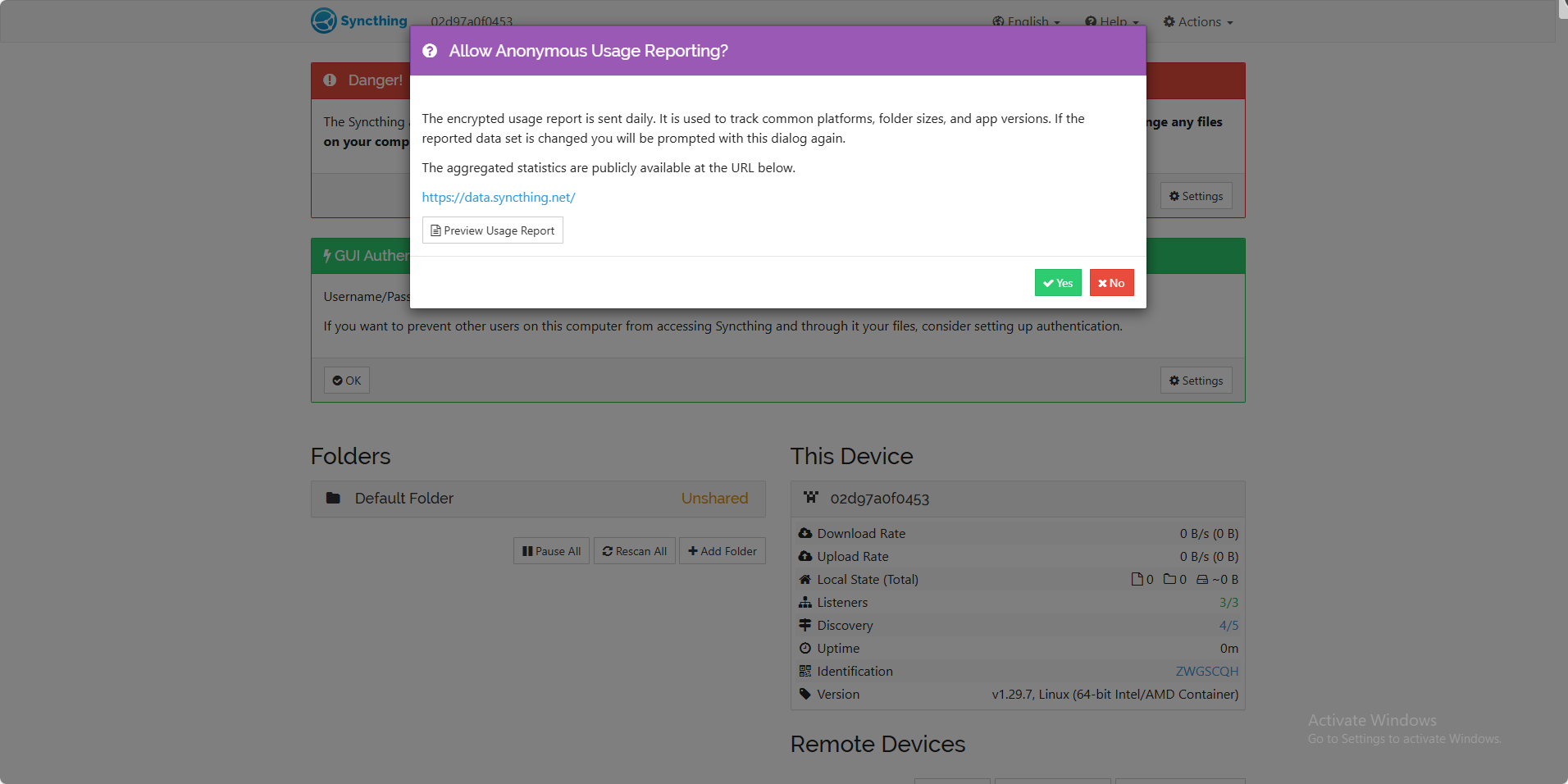Click Yes to allow usage reporting
Screen dimensions: 1568x784
coord(1058,283)
